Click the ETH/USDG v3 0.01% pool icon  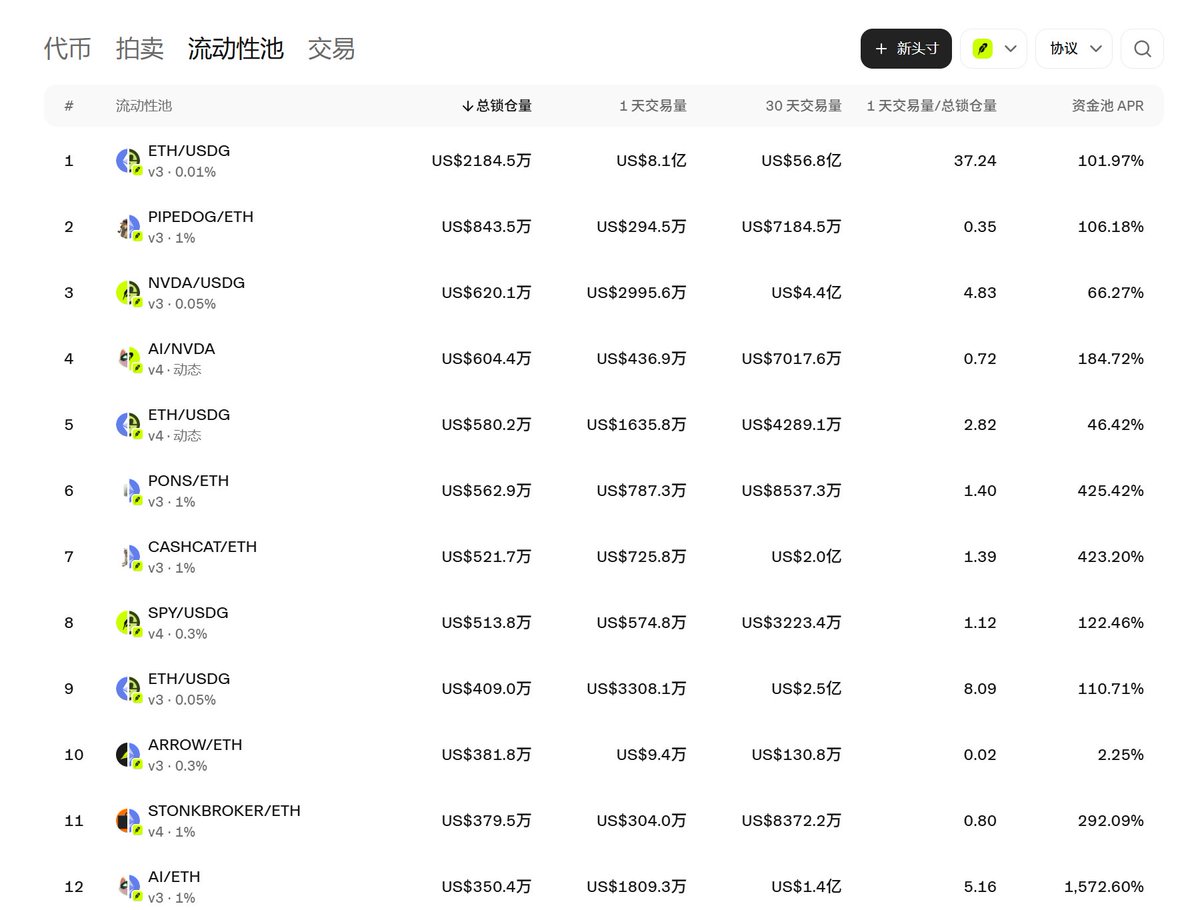coord(128,161)
